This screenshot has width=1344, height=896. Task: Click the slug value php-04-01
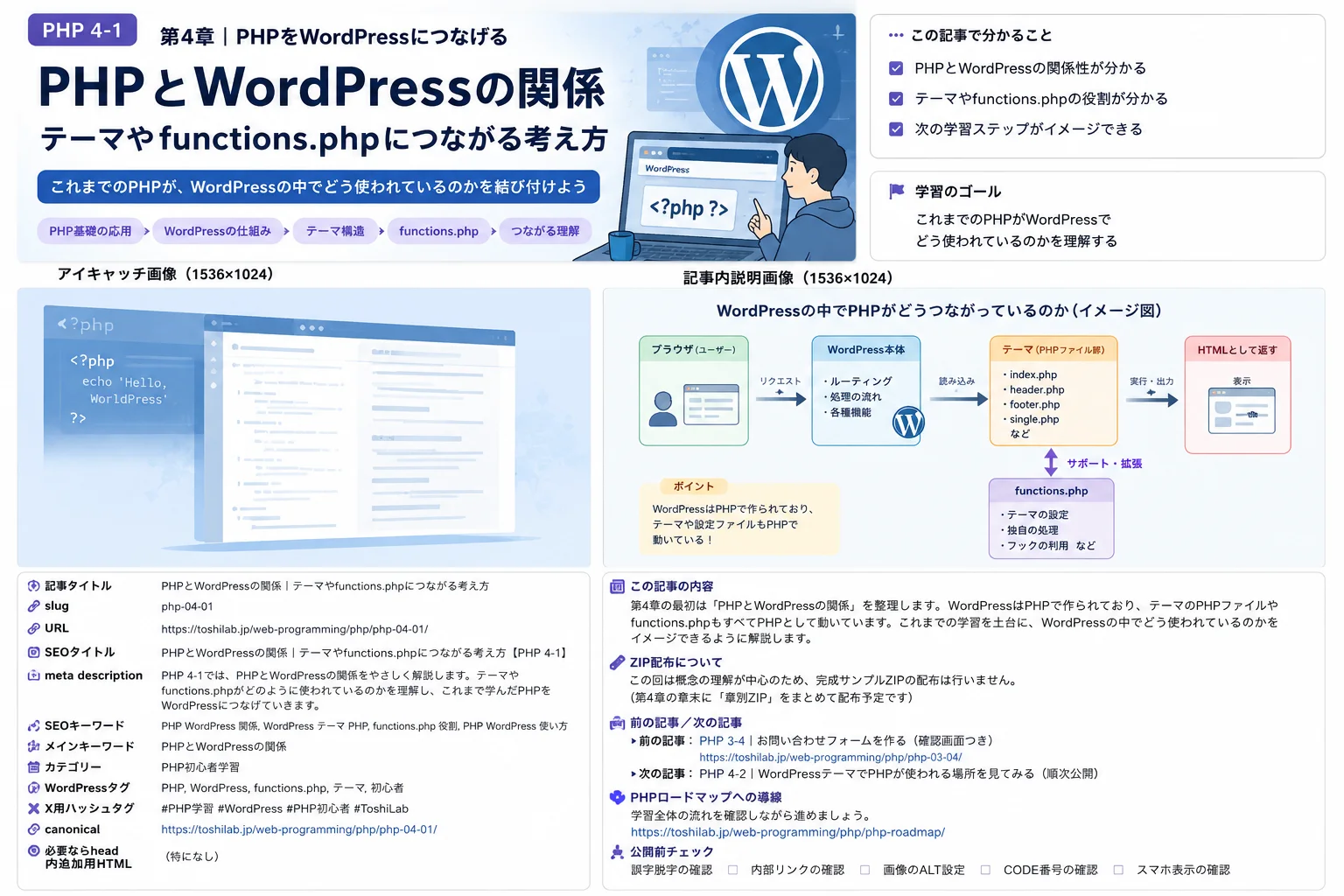(187, 606)
